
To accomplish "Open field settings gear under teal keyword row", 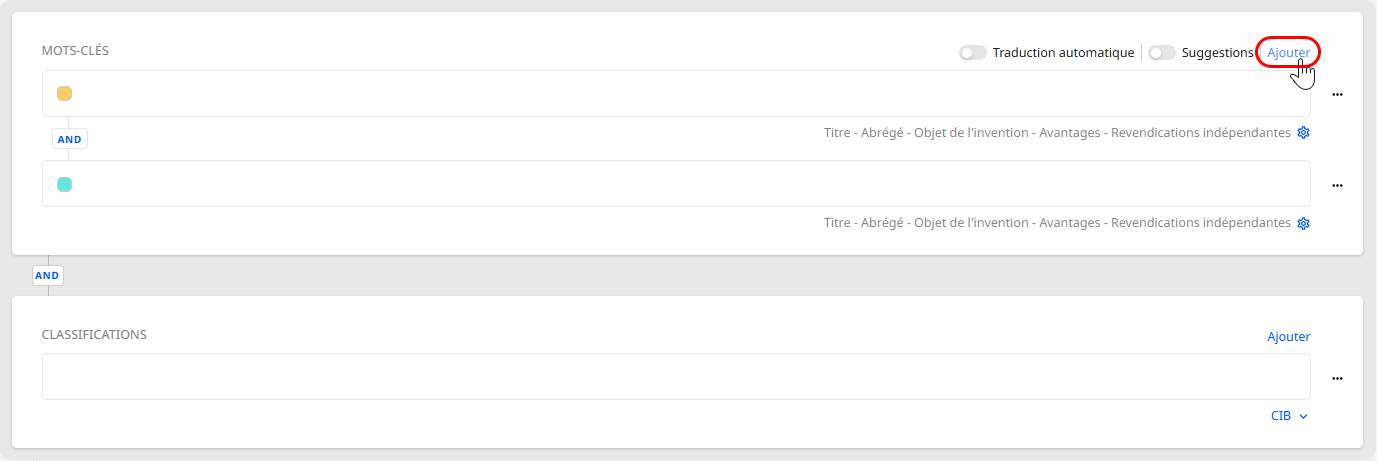I will (1303, 223).
